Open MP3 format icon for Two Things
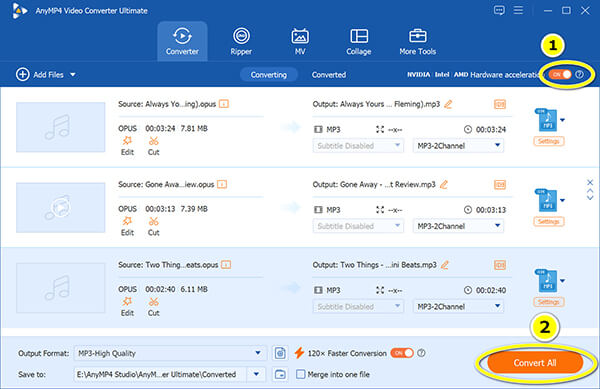This screenshot has height=389, width=600. pyautogui.click(x=546, y=280)
